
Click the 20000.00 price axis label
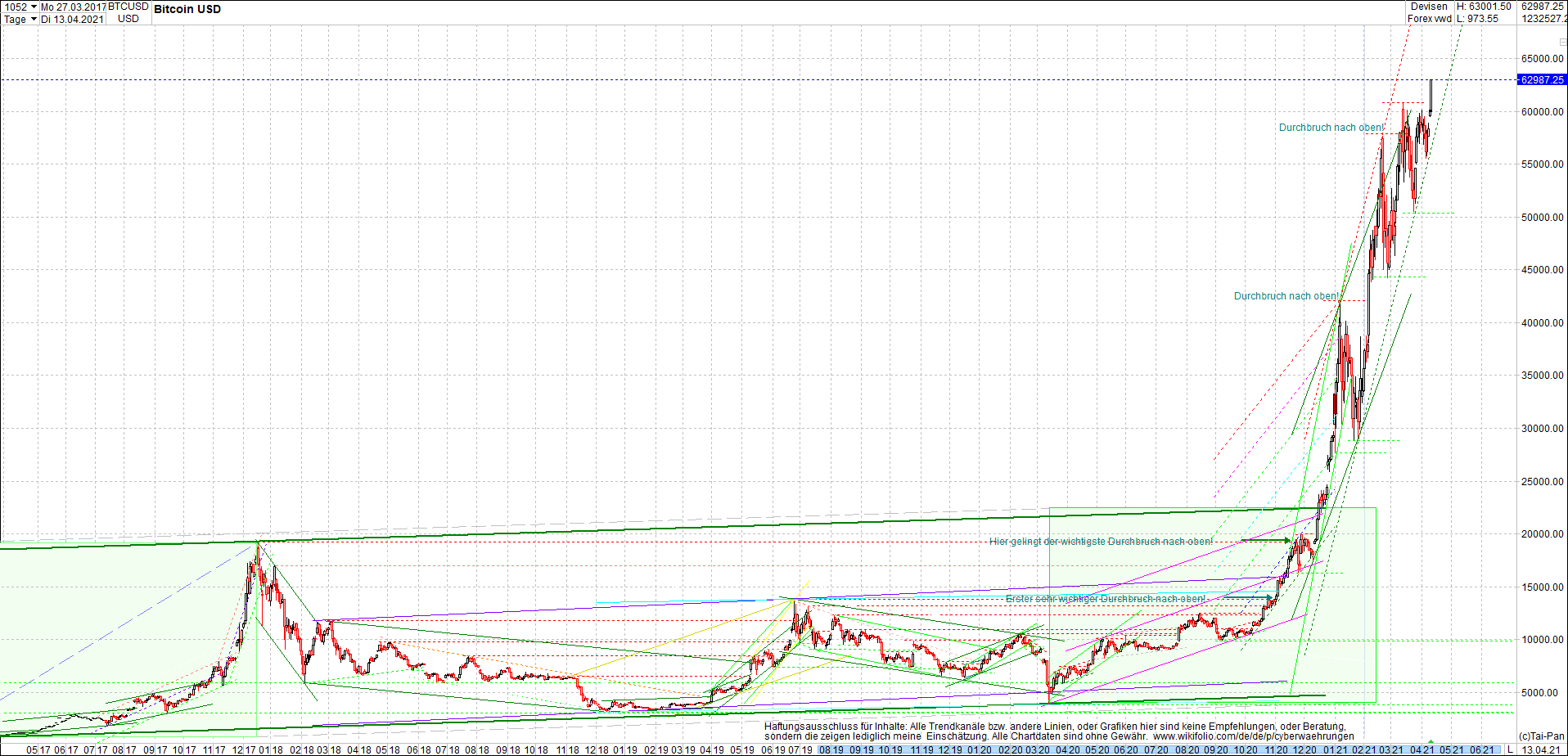(1543, 534)
